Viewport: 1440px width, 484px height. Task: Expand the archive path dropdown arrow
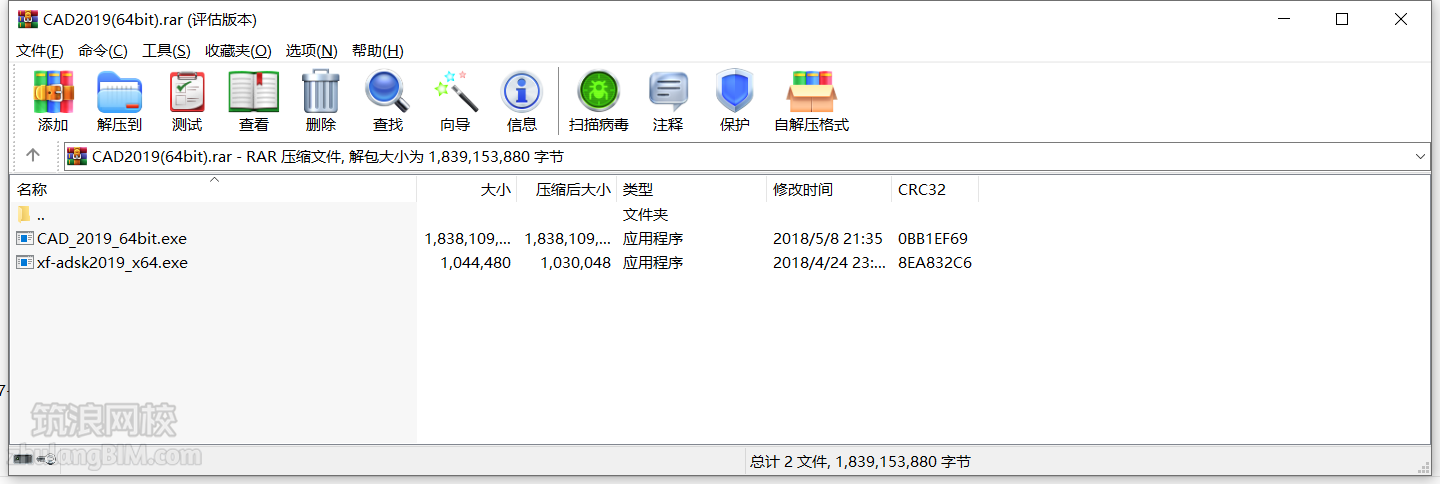(1421, 156)
